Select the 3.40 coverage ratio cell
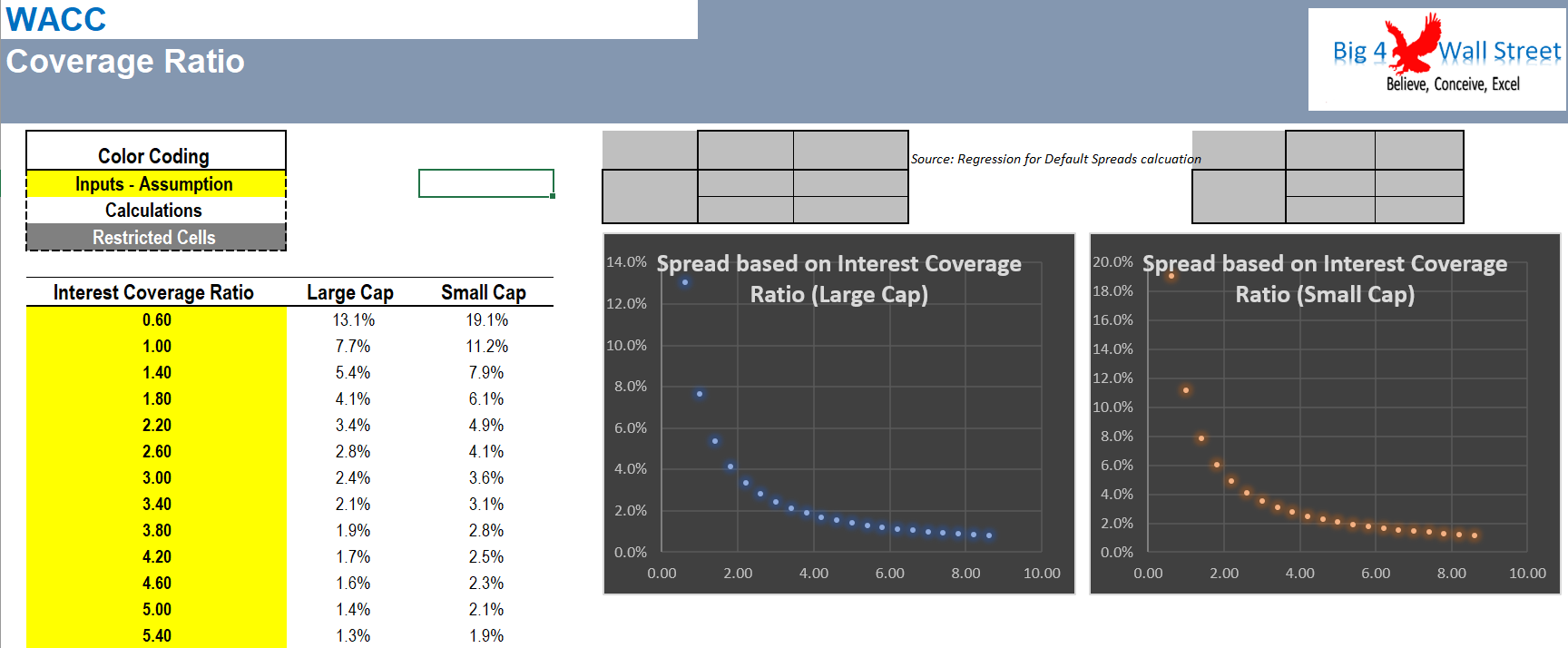The image size is (1568, 648). coord(156,504)
